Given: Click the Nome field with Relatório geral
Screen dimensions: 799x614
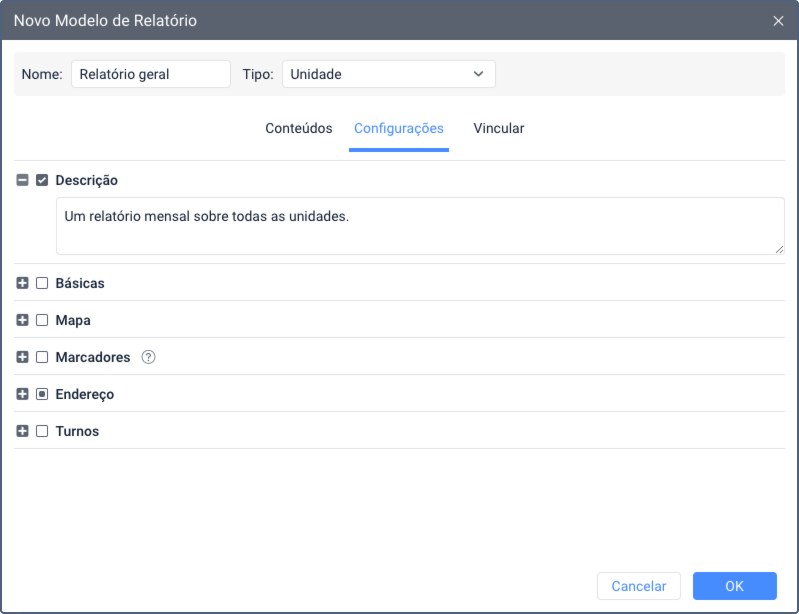Looking at the screenshot, I should [x=150, y=74].
